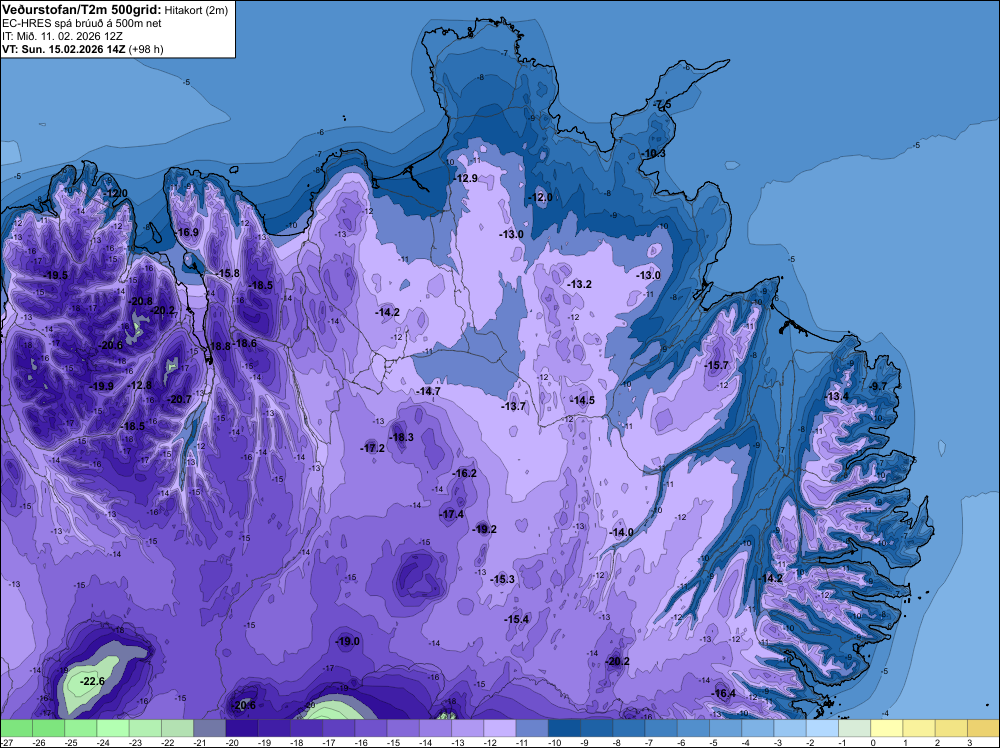The height and width of the screenshot is (748, 1000).
Task: Select the -13.4 temperature value
Action: (837, 396)
